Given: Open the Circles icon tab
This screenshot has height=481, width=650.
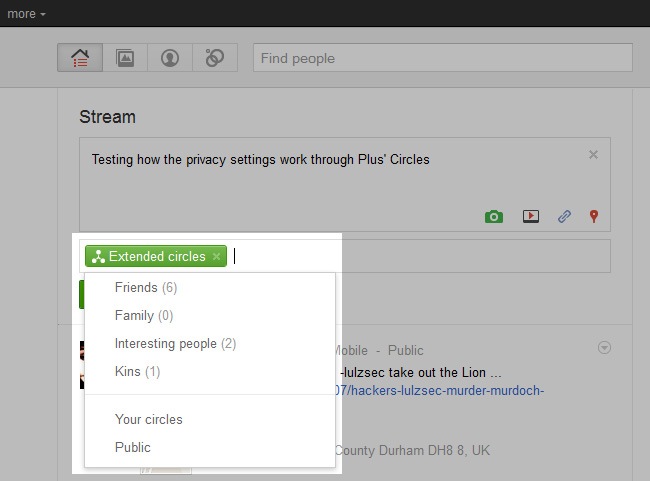Looking at the screenshot, I should [x=214, y=58].
